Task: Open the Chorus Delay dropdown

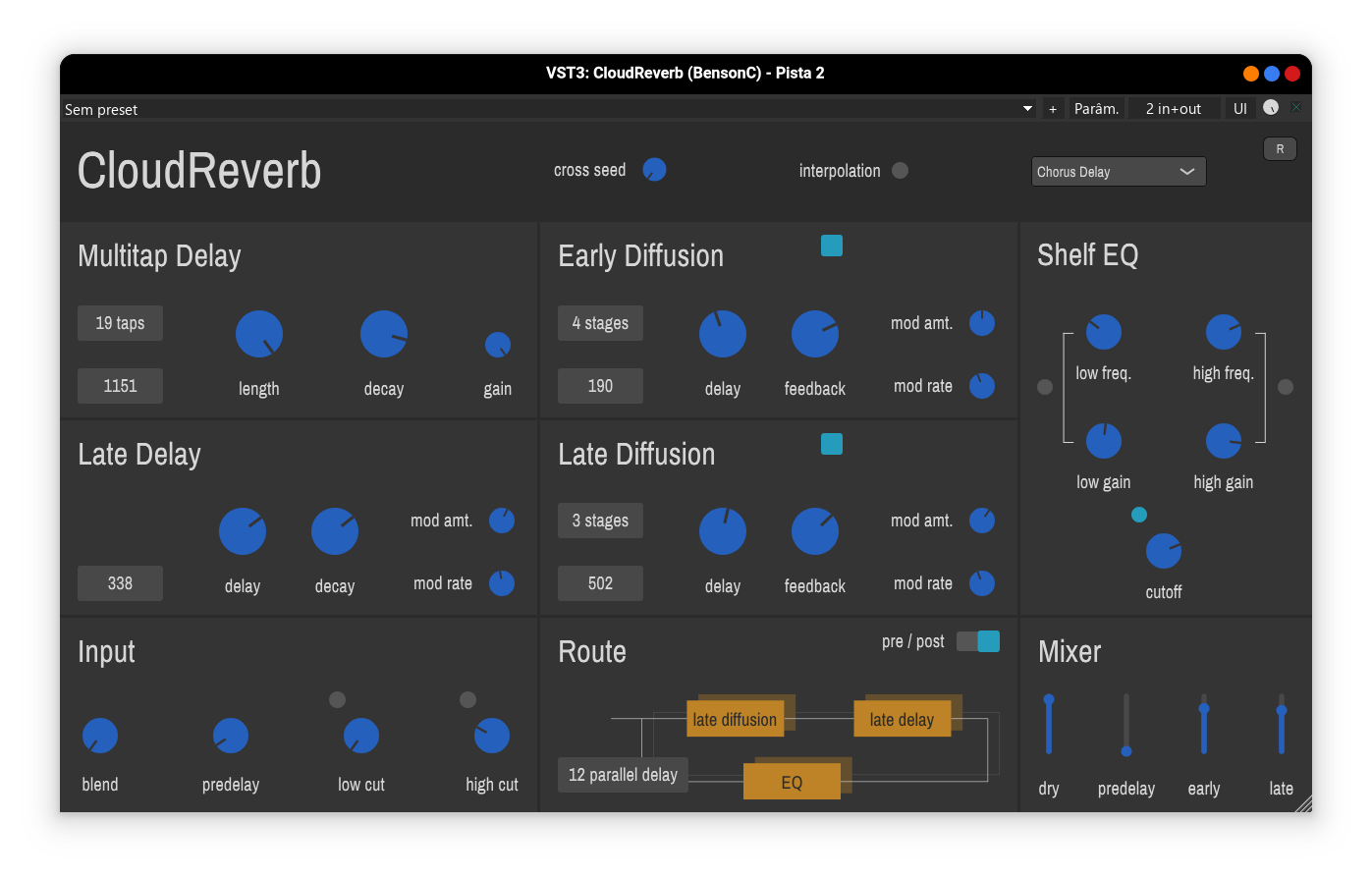Action: coord(1118,171)
